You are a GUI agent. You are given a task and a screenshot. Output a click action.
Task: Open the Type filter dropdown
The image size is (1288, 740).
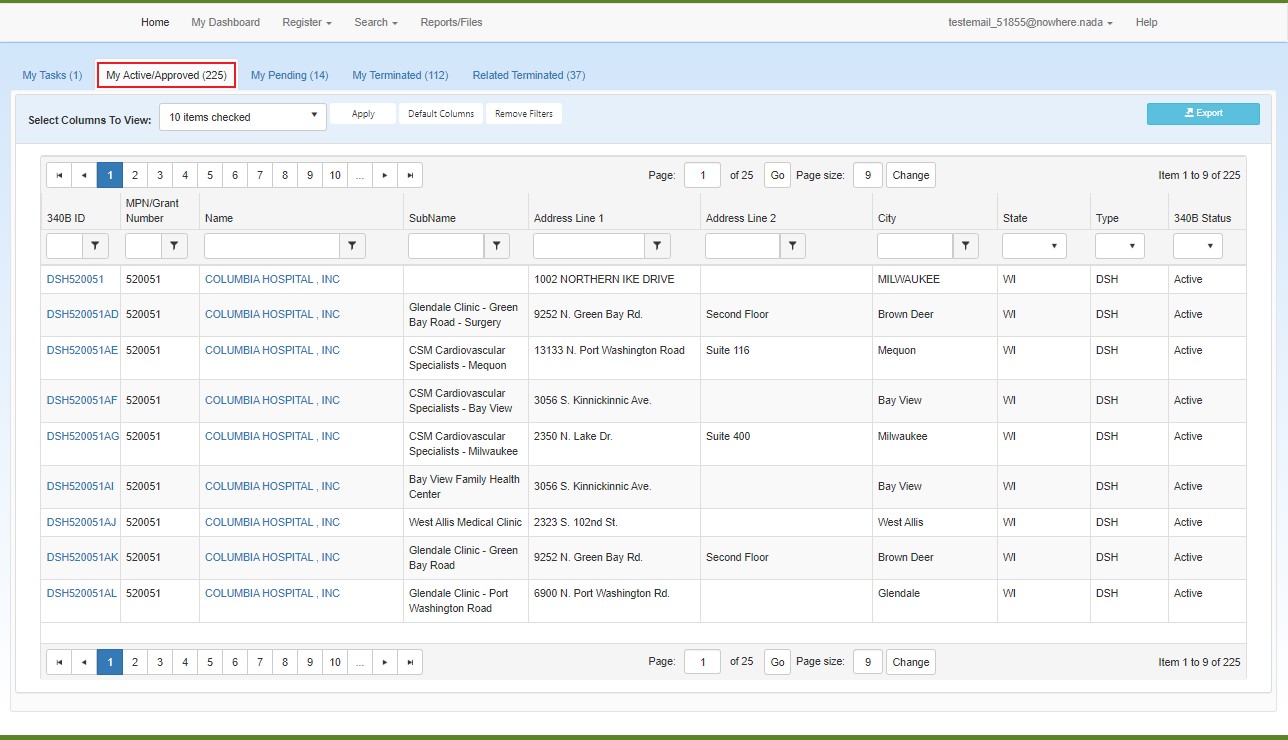click(x=1120, y=246)
